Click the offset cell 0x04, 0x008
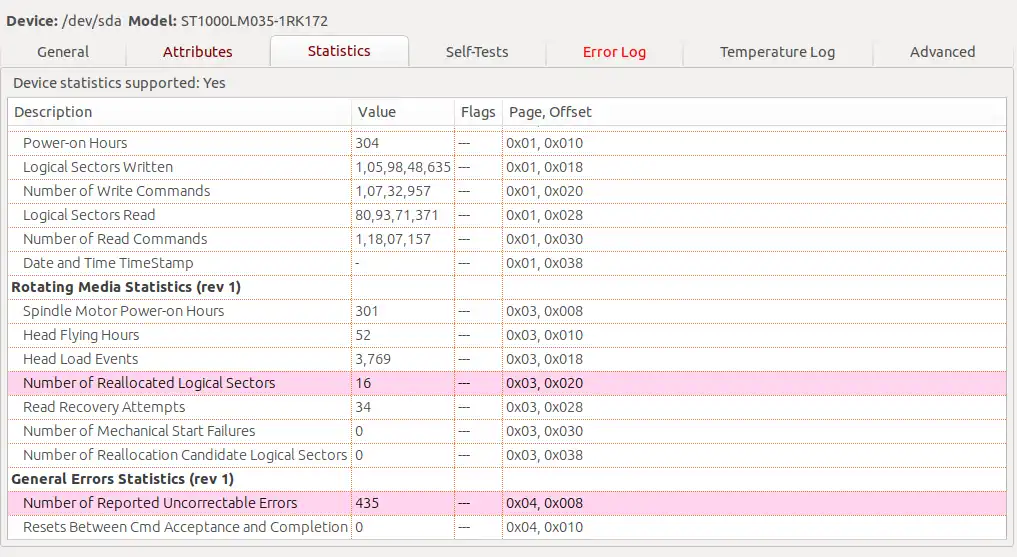Image resolution: width=1017 pixels, height=557 pixels. [x=544, y=503]
